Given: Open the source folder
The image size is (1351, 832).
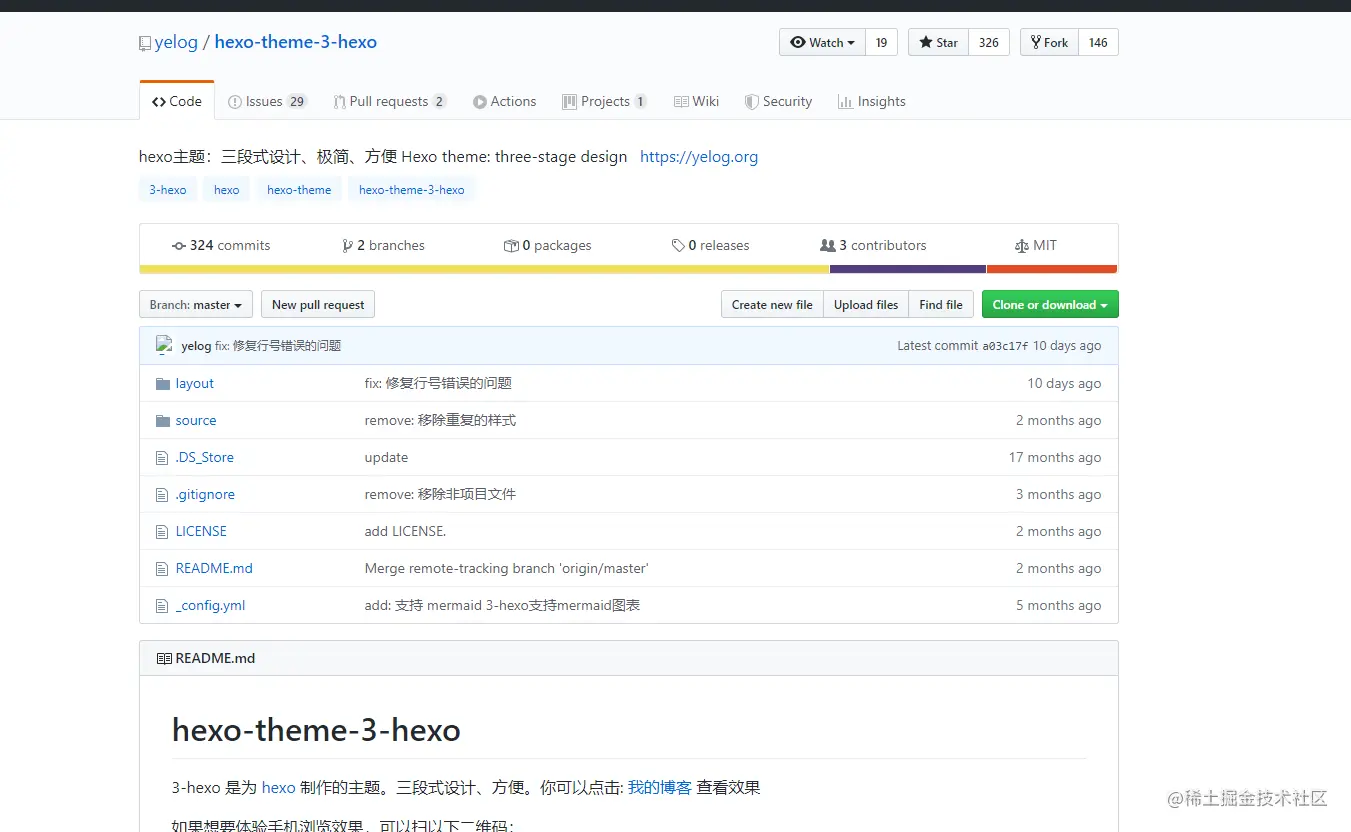Looking at the screenshot, I should pos(196,421).
